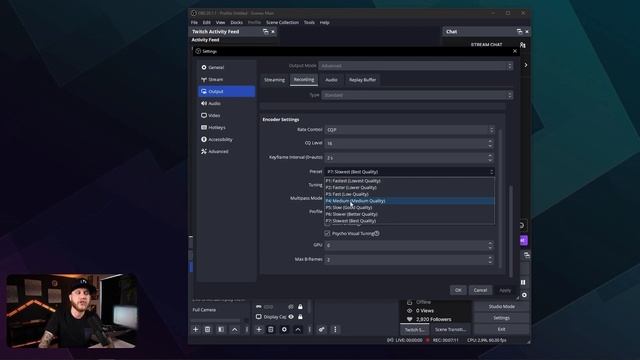Choose P6: Slower (Better Quality) preset
Image resolution: width=640 pixels, height=360 pixels.
coord(409,214)
